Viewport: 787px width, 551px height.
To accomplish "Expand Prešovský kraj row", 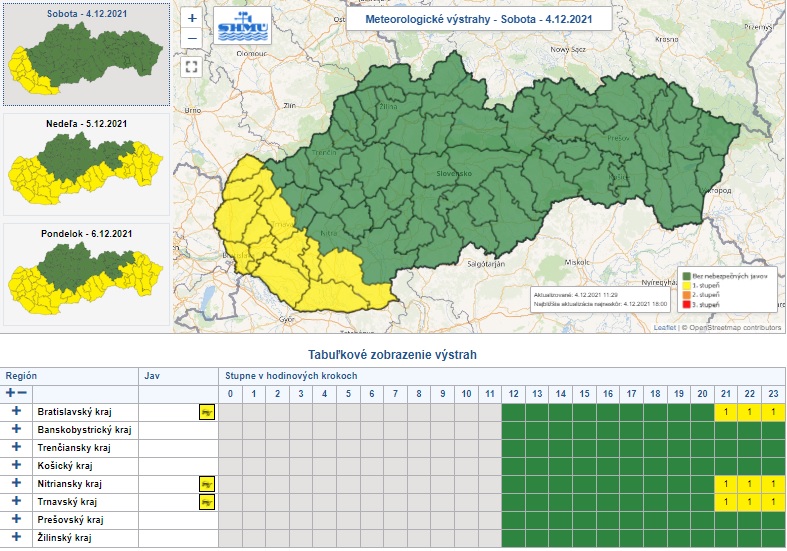I will point(17,519).
